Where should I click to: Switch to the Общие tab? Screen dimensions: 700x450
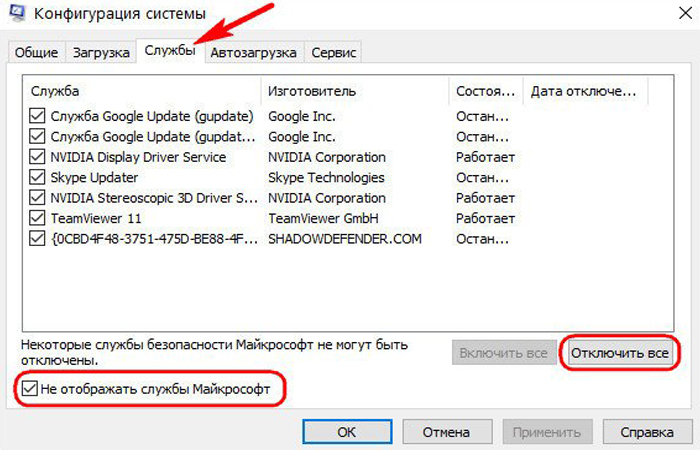[37, 53]
